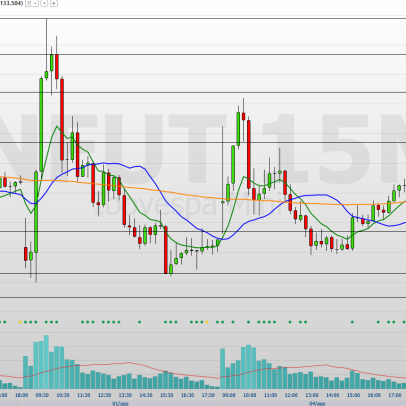406x406 pixels.
Task: Click the 09:30 time axis label
Action: coord(42,395)
